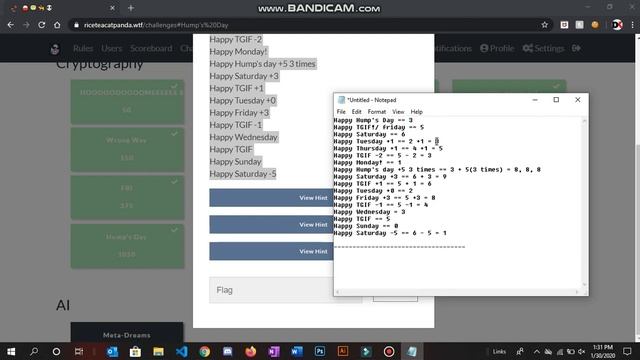Launch Outlook from the taskbar
The image size is (640, 360).
(112, 351)
